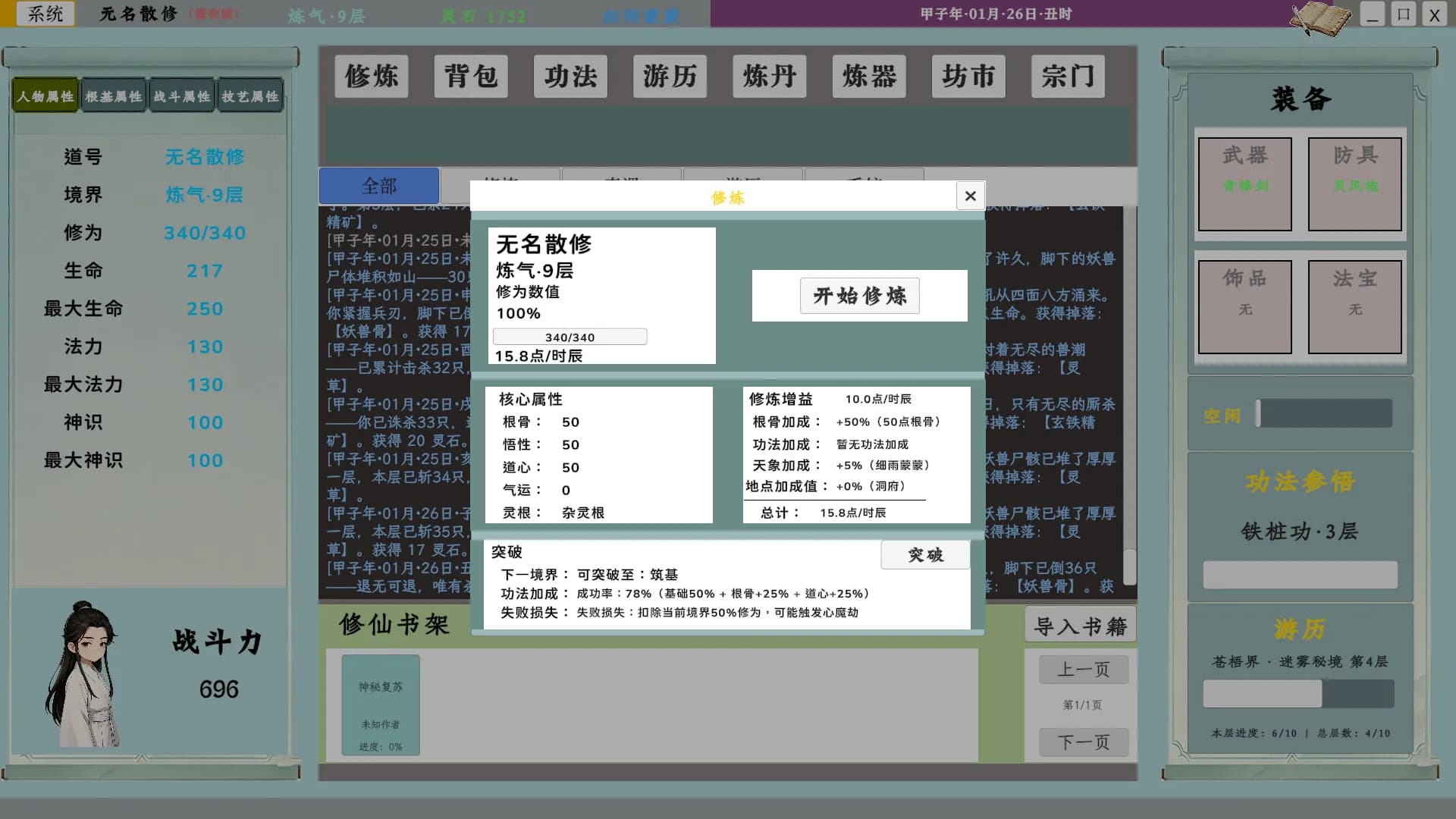Open the 功法 panel
Image resolution: width=1456 pixels, height=819 pixels.
point(570,76)
